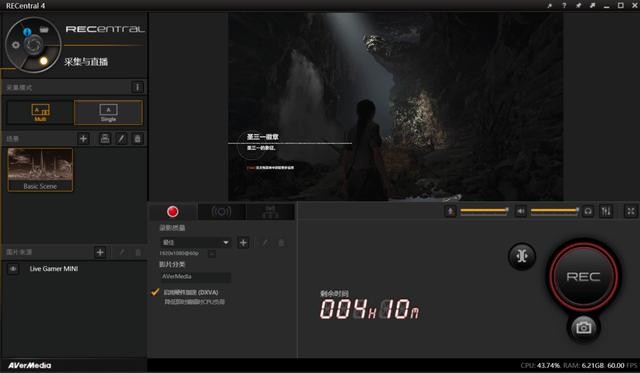Click the big red REC record button
Viewport: 640px width, 373px height.
[583, 276]
